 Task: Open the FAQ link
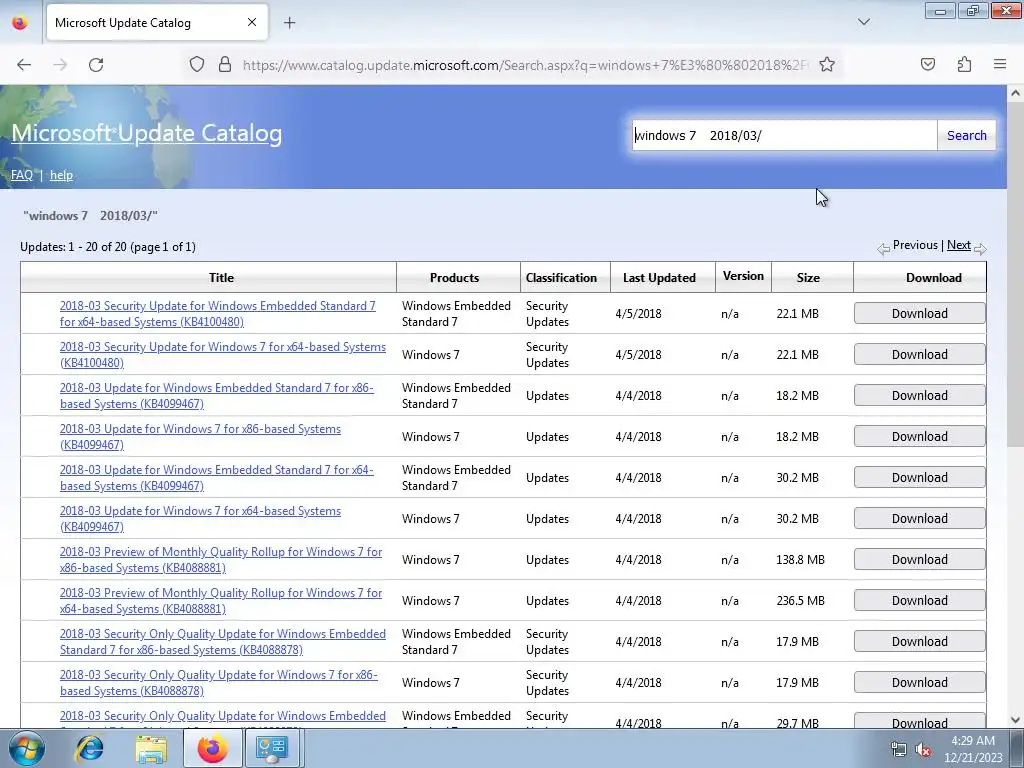tap(22, 175)
